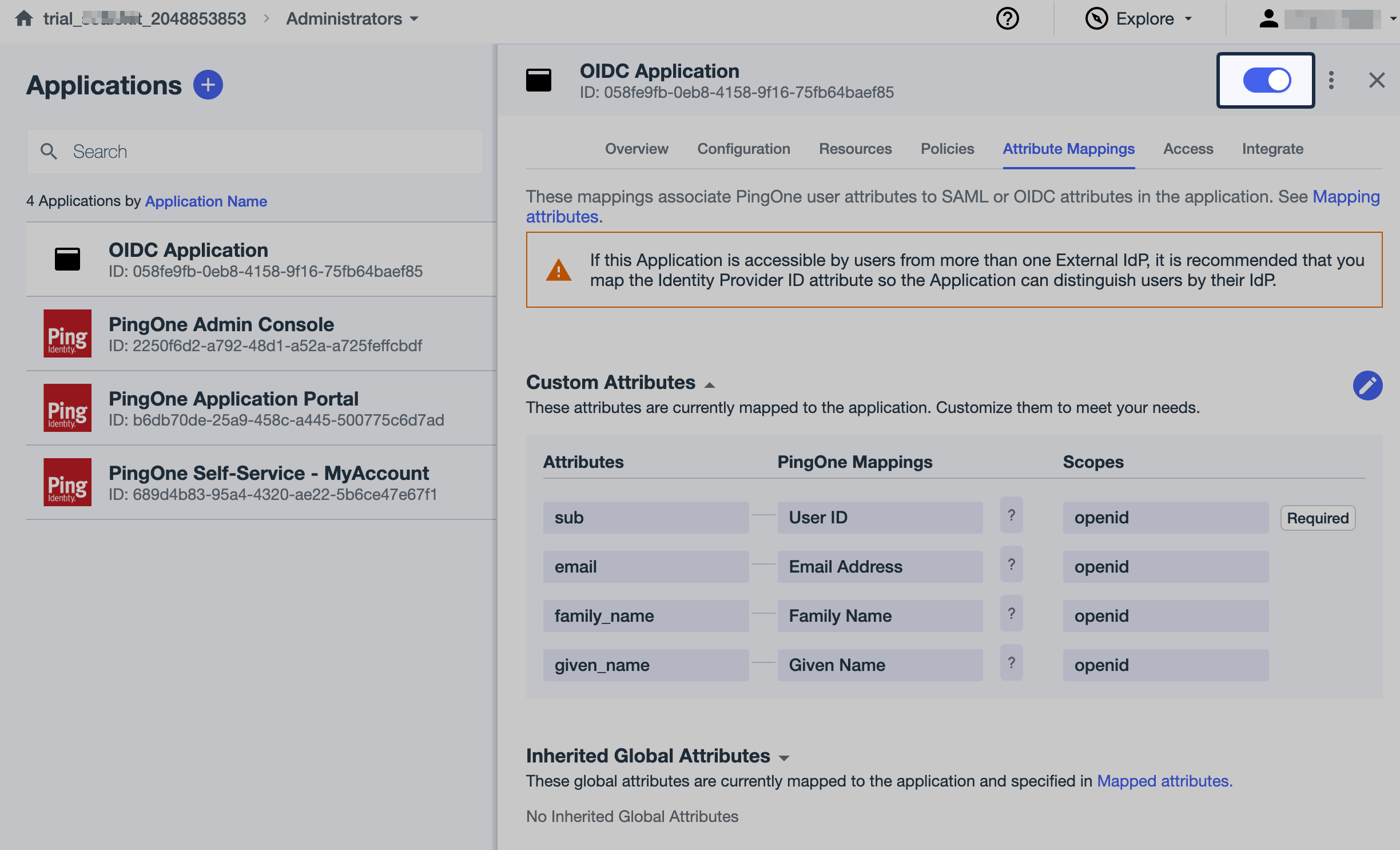The height and width of the screenshot is (850, 1400).
Task: Click the Ping logo for PingOne Admin Console
Action: pos(67,333)
